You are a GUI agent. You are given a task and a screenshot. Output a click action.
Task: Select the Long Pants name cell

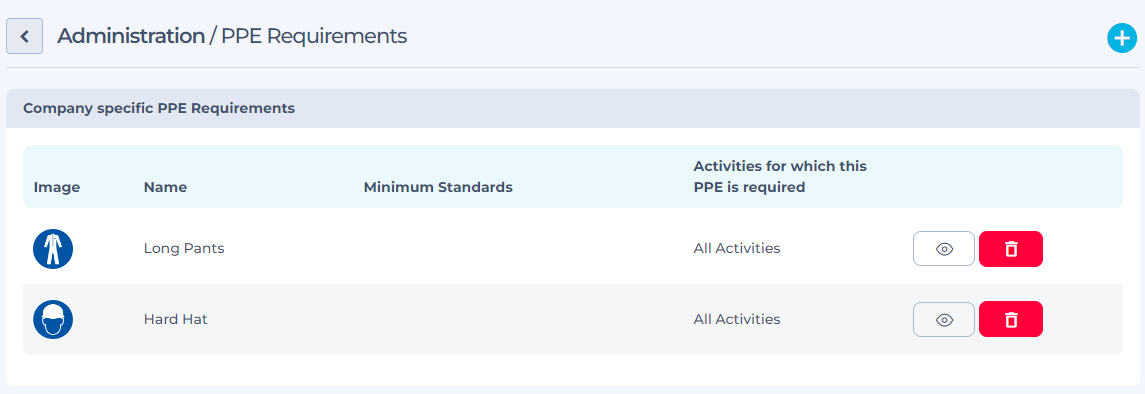click(x=184, y=248)
